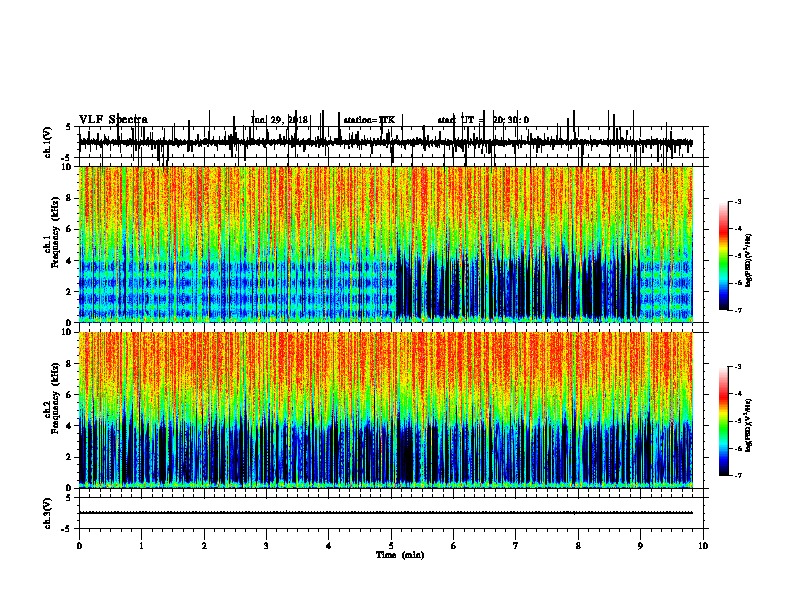Click the '8' minute tick label
This screenshot has height=612, width=792.
(578, 546)
